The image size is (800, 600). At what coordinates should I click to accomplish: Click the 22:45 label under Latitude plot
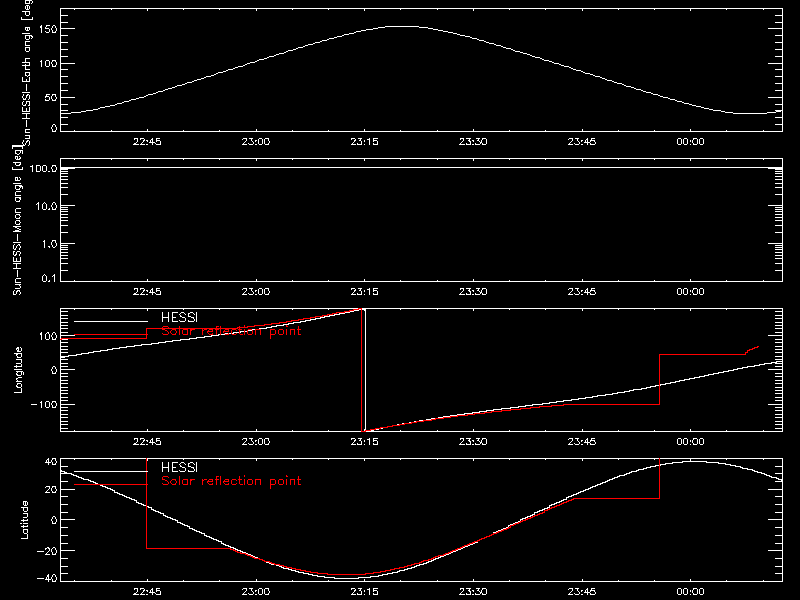pos(147,592)
